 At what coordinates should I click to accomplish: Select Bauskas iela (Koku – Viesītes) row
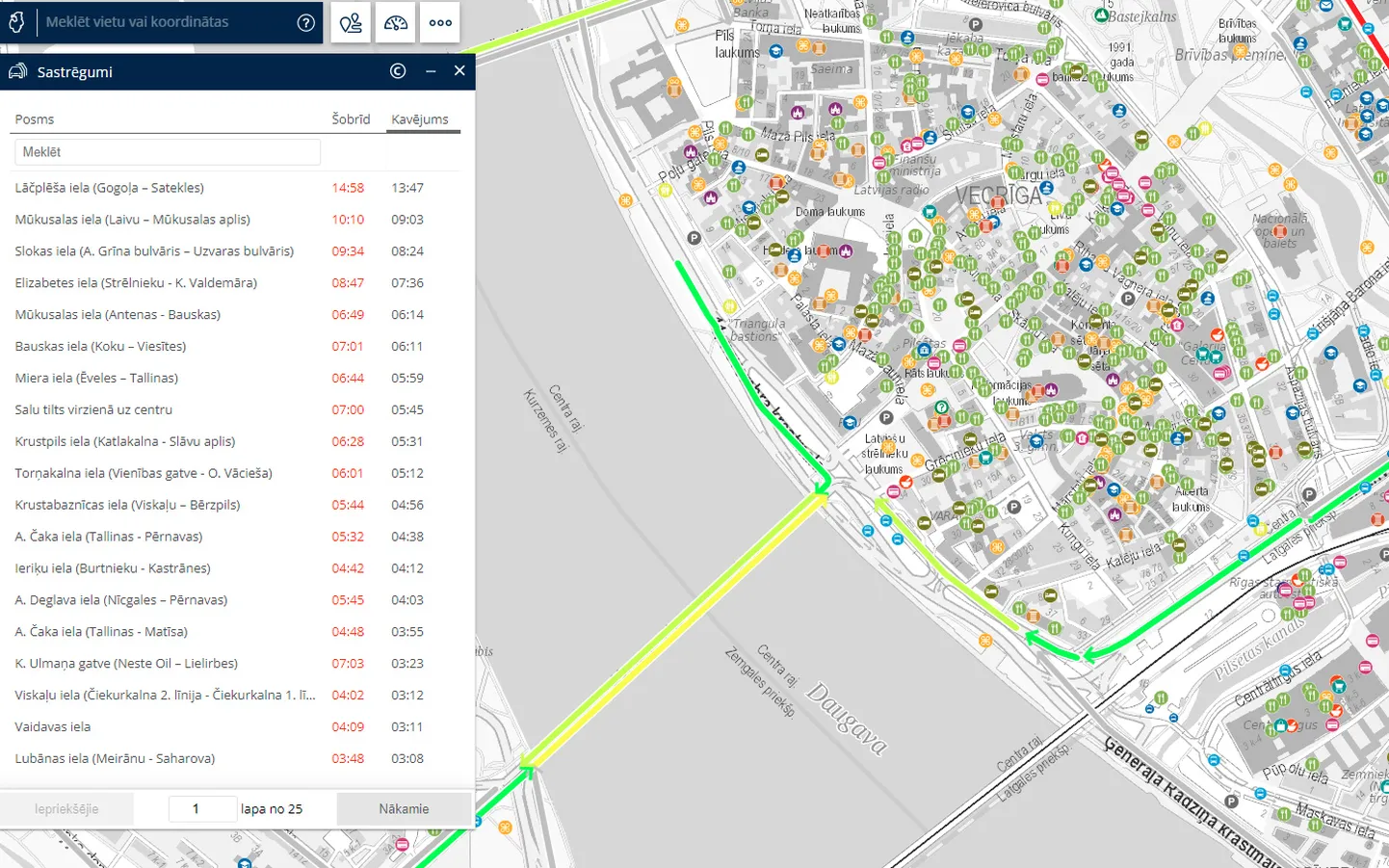237,347
